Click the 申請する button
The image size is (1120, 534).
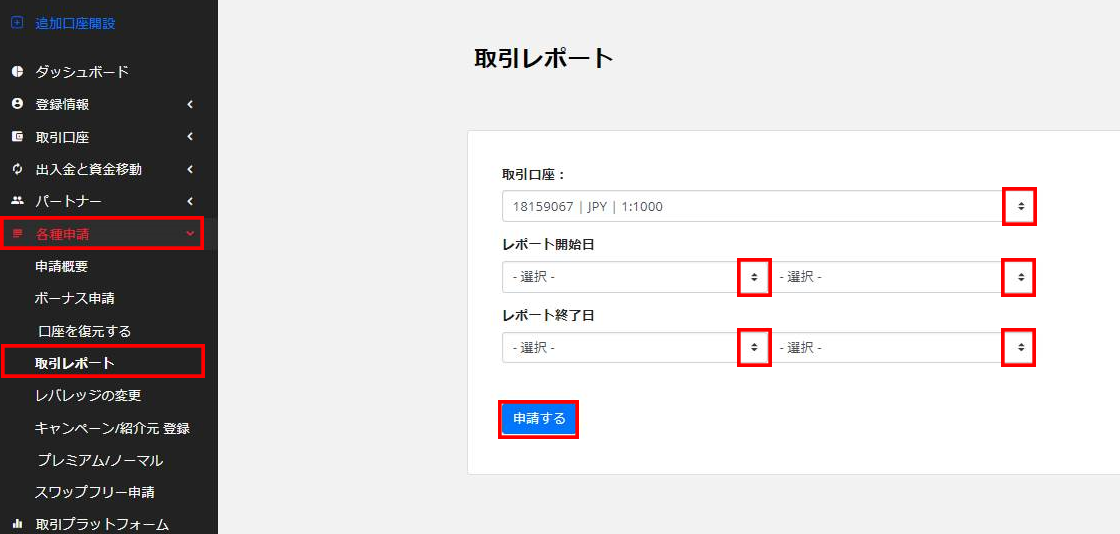tap(539, 419)
